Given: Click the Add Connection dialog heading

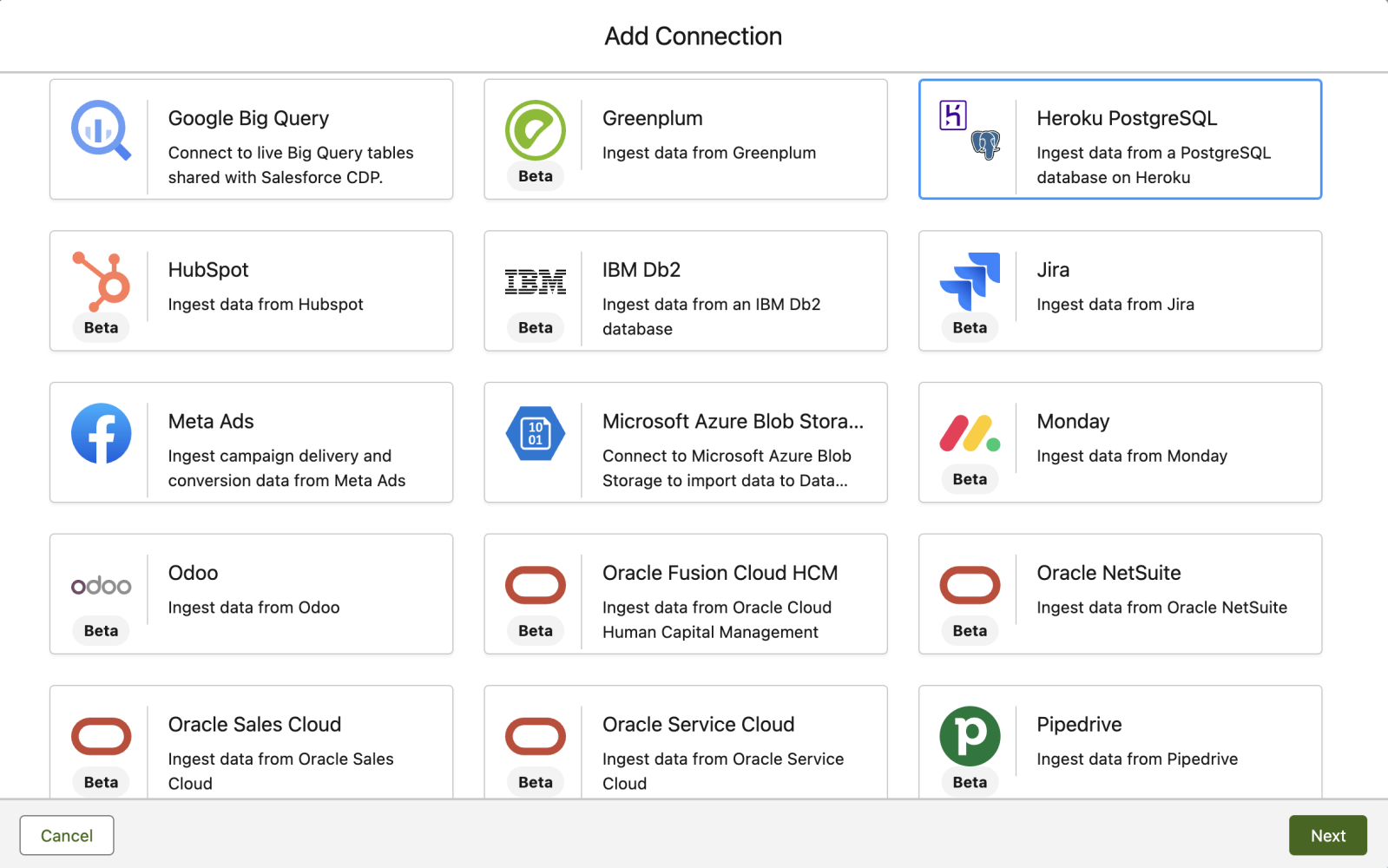Looking at the screenshot, I should [693, 36].
